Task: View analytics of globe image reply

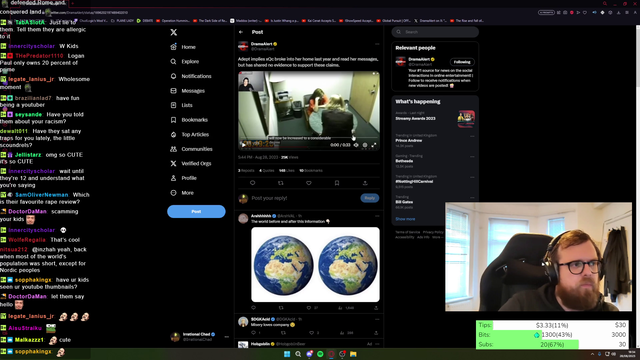Action: 346,308
